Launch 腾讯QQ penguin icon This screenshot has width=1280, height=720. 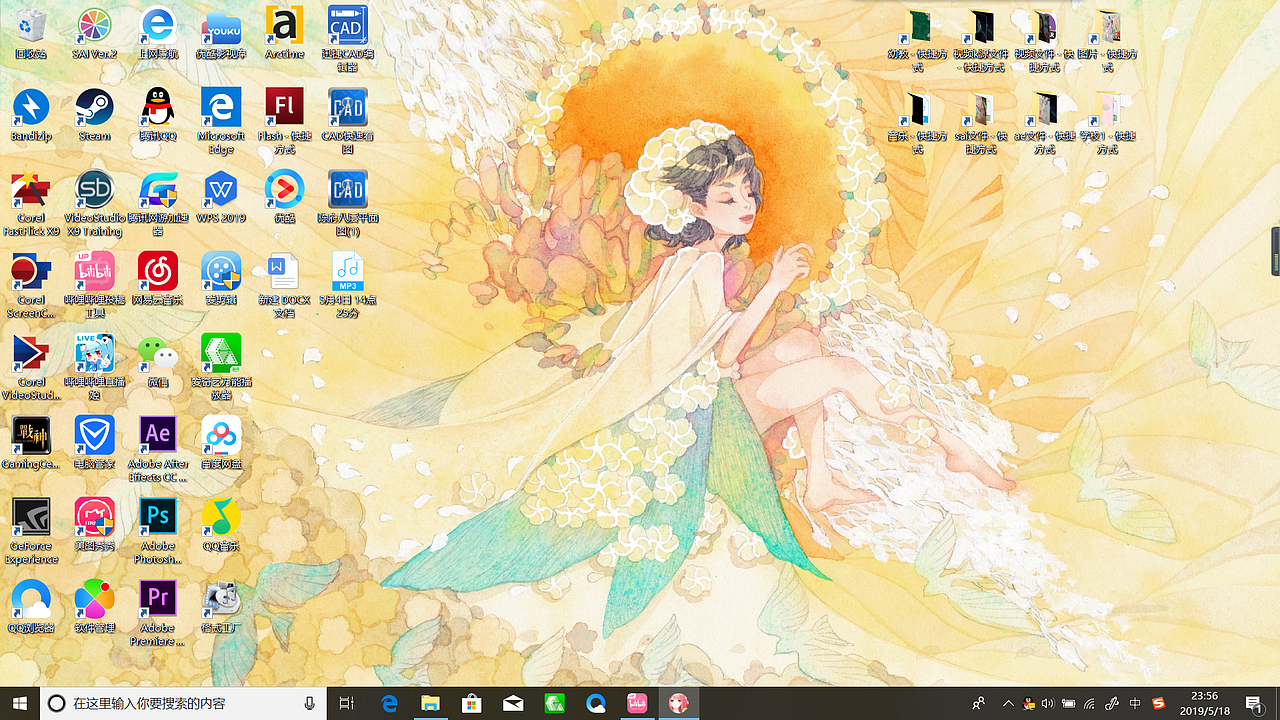pyautogui.click(x=158, y=115)
